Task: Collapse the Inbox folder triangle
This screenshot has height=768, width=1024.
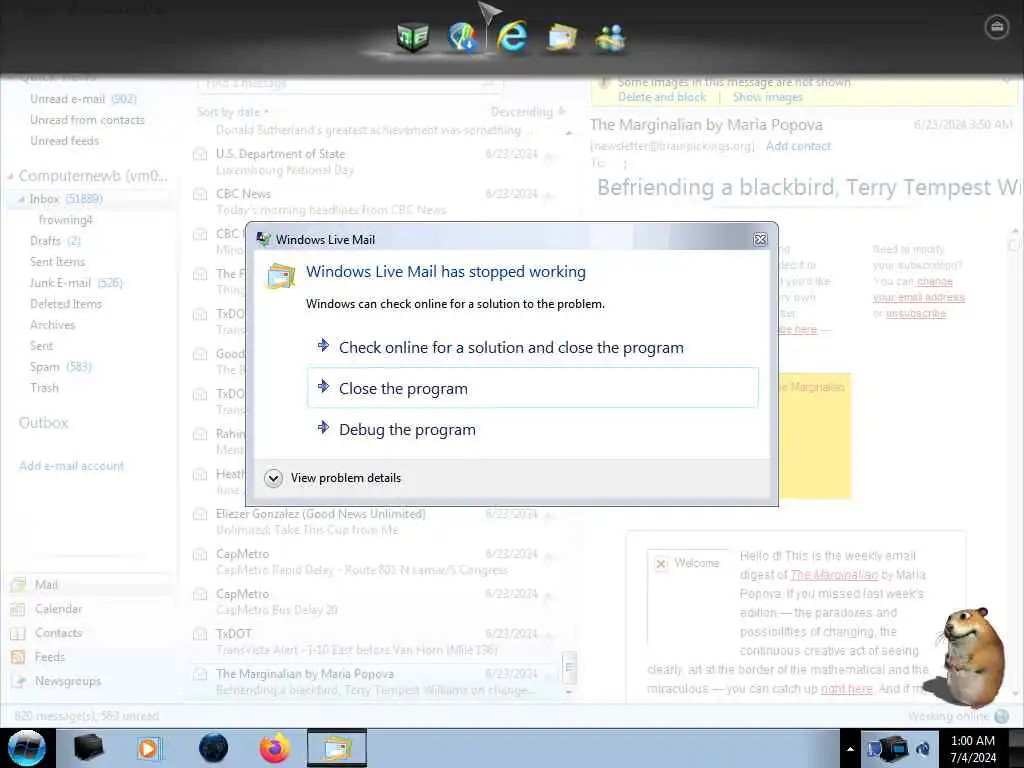Action: point(22,199)
